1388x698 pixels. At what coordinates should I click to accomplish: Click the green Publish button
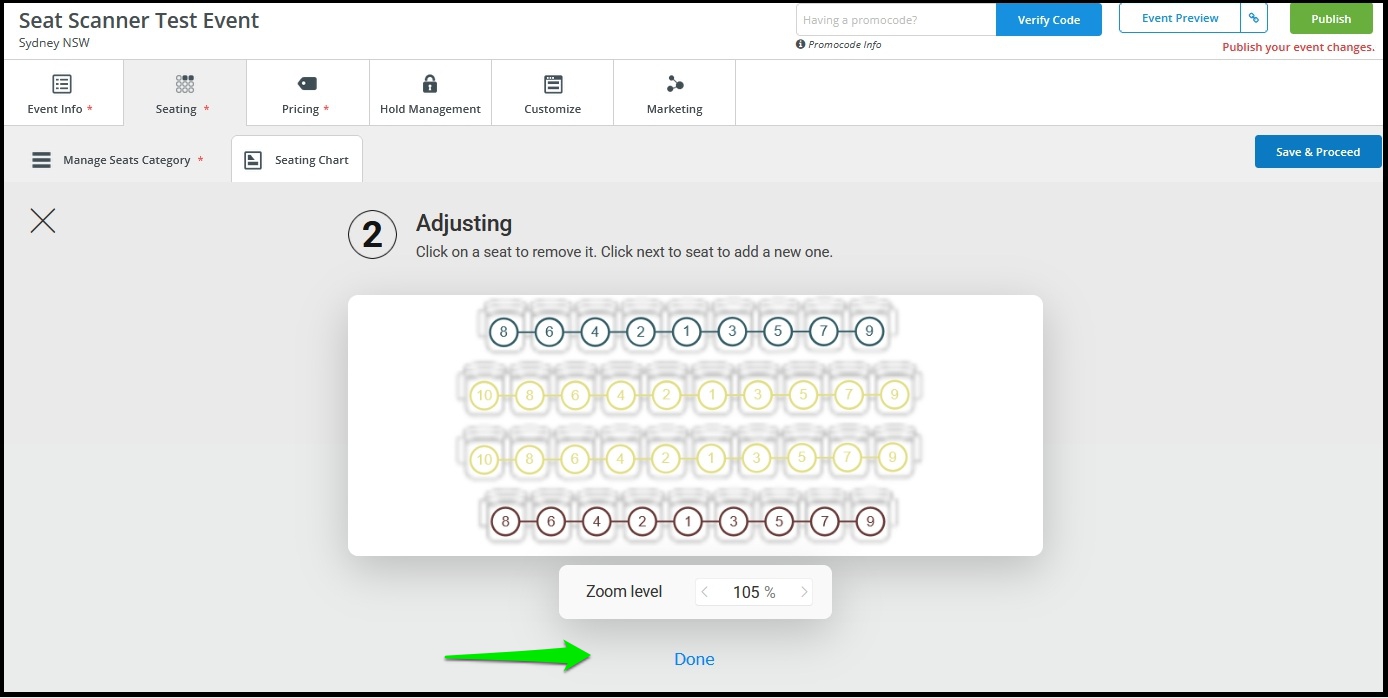click(1331, 18)
